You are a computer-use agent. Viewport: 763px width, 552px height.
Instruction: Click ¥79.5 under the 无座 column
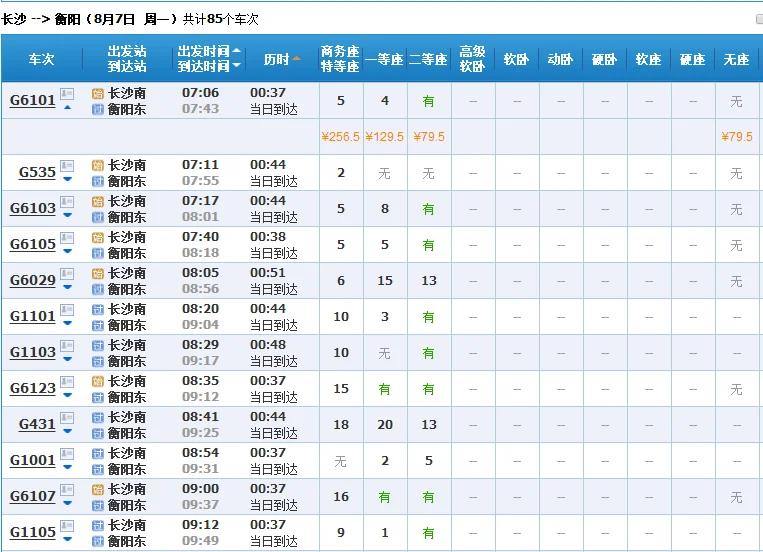click(737, 137)
